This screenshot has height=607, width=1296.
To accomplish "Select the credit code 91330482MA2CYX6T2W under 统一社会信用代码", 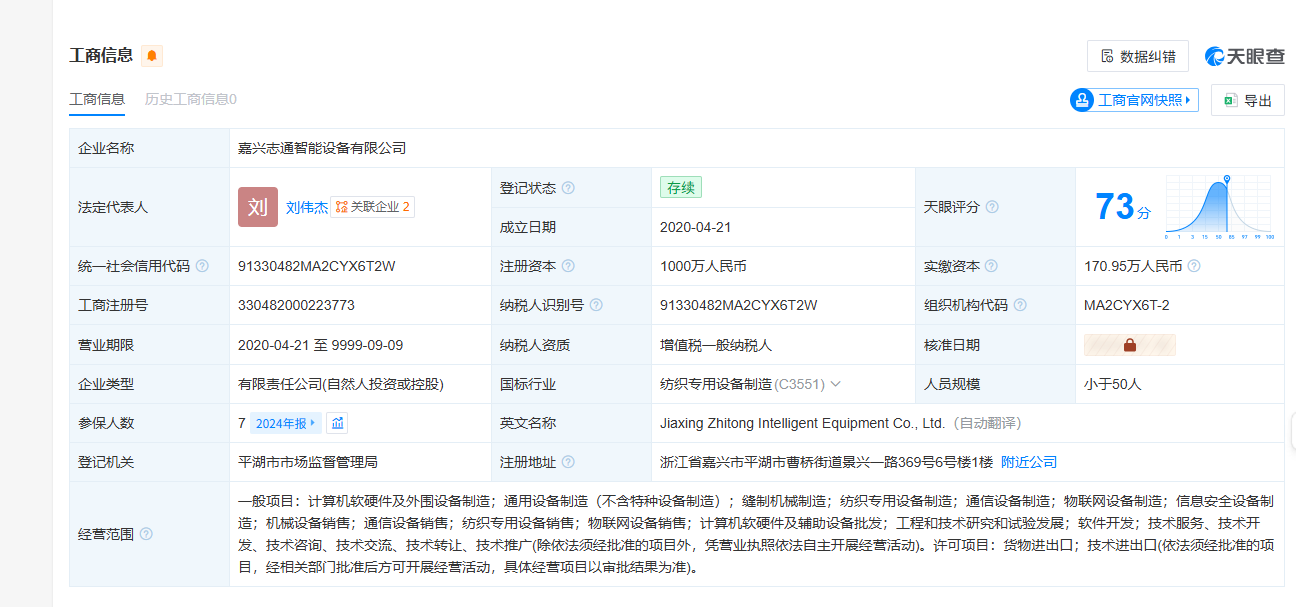I will click(x=317, y=266).
